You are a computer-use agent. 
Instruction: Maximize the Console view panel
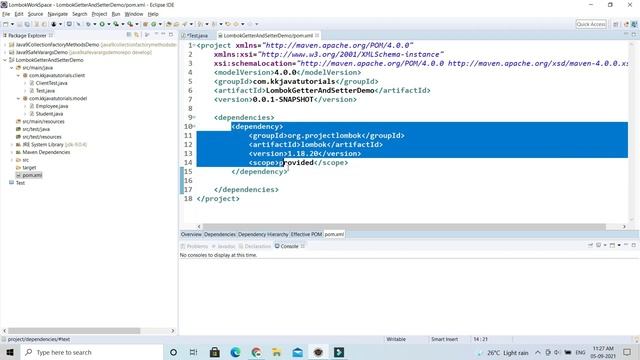634,245
